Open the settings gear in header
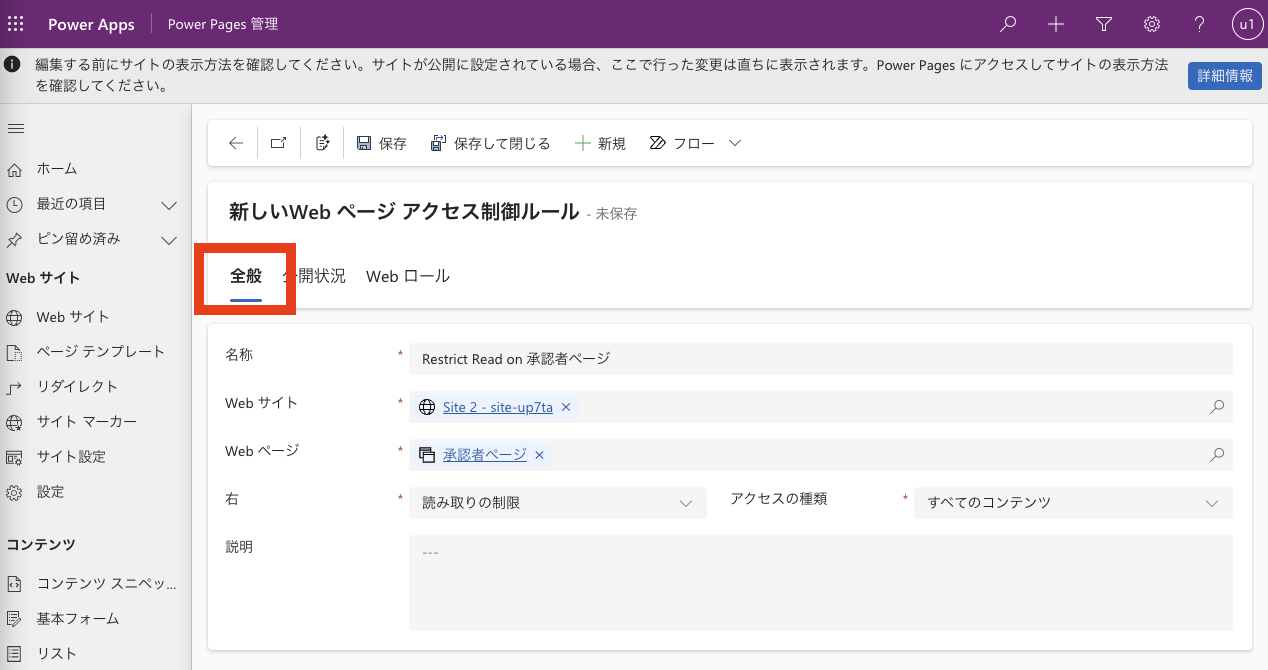 [1152, 24]
